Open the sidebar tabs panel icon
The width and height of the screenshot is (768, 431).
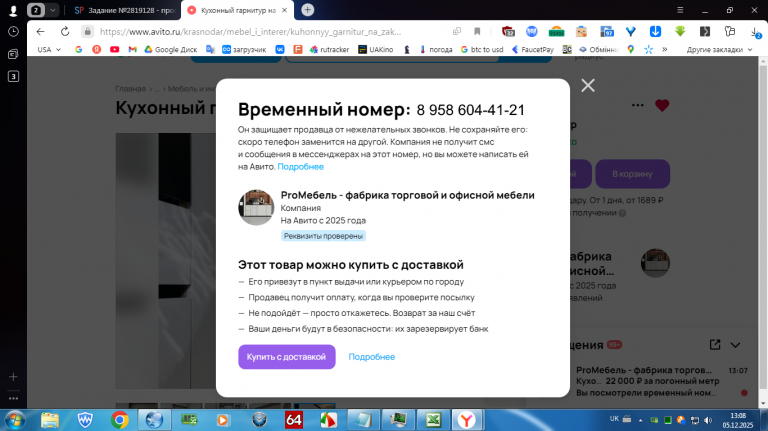(13, 54)
